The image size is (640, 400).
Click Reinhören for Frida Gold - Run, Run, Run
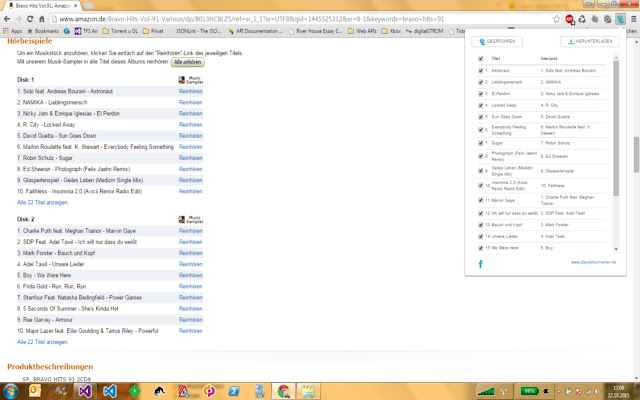click(191, 287)
